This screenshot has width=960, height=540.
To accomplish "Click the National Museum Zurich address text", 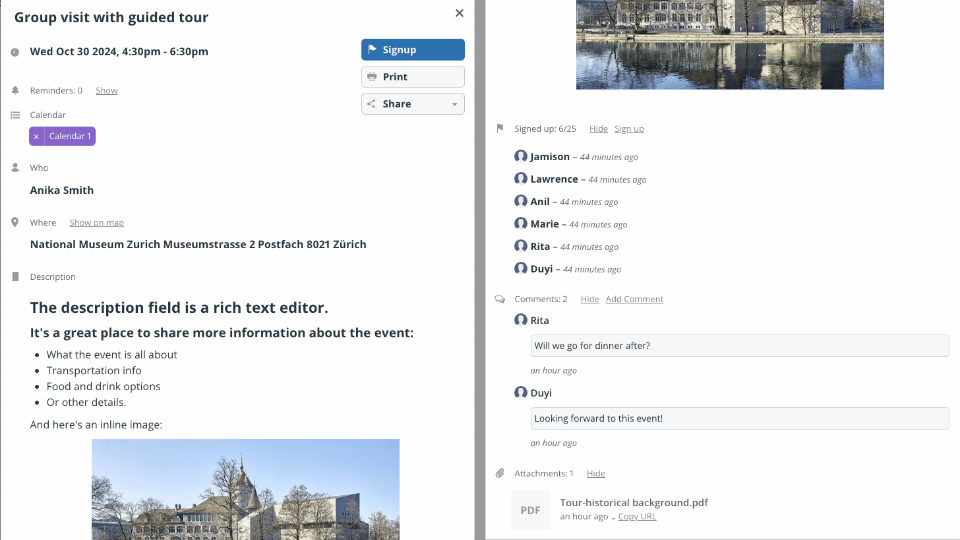I will pos(198,244).
